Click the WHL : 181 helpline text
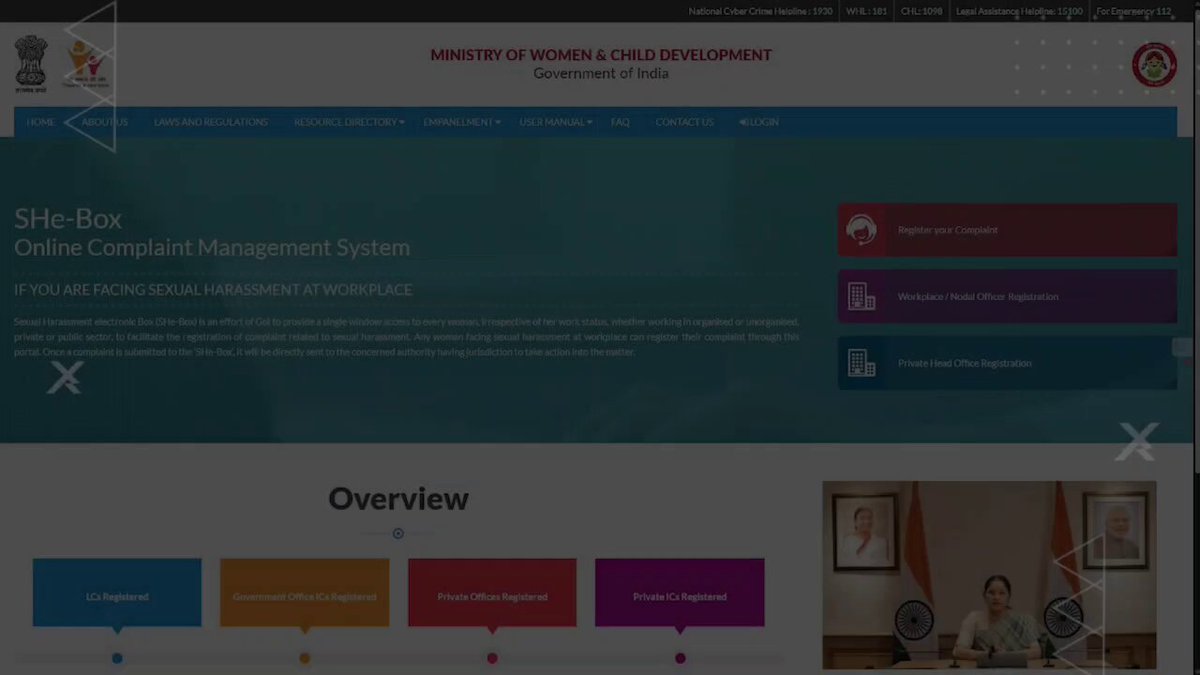Image resolution: width=1200 pixels, height=675 pixels. click(866, 11)
